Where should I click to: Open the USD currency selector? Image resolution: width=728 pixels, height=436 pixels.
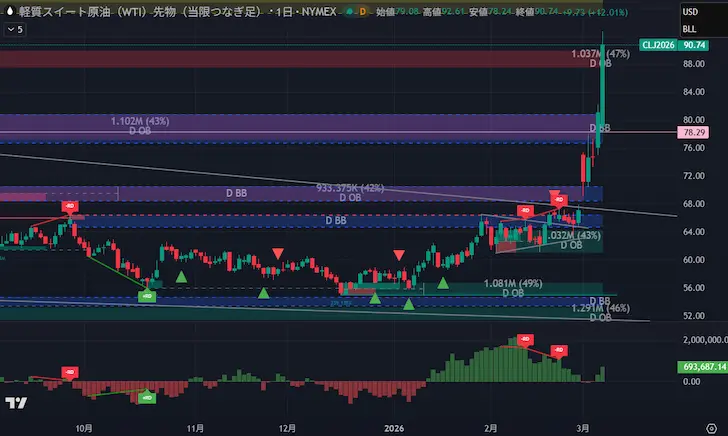690,12
